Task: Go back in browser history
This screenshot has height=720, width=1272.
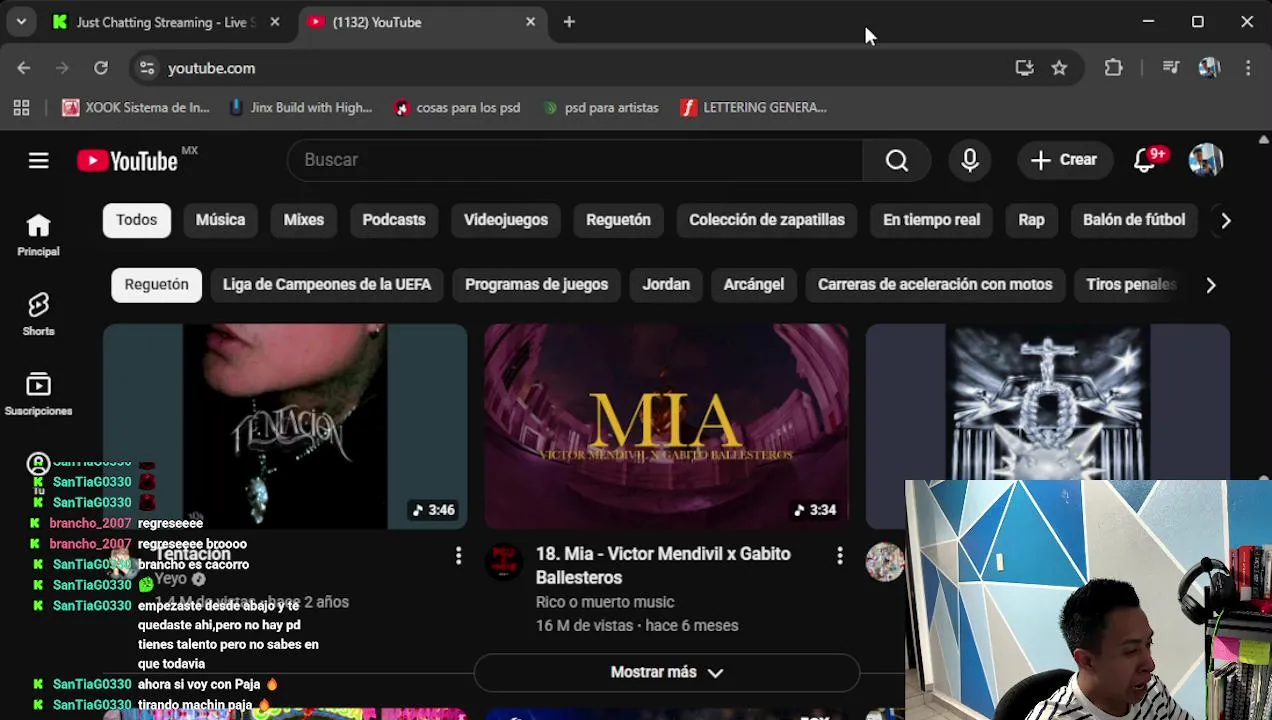Action: click(x=24, y=68)
